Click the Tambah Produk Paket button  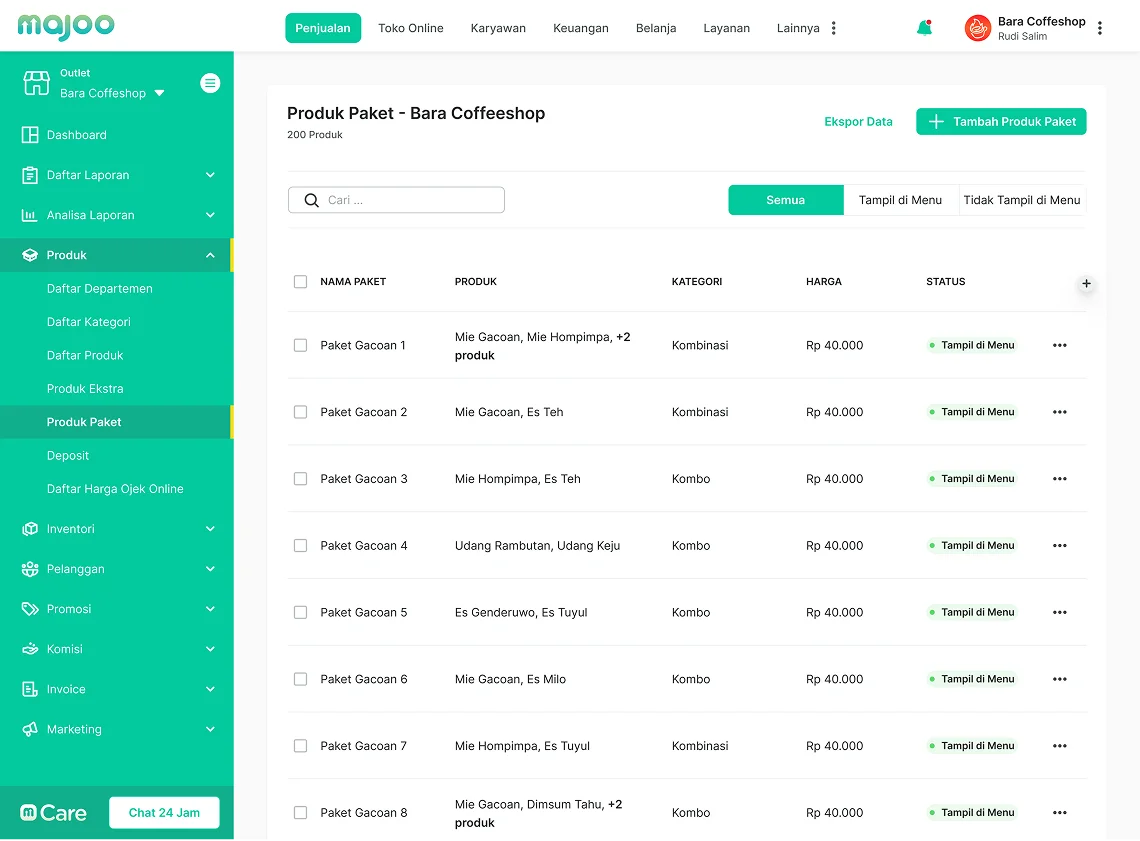click(1000, 122)
